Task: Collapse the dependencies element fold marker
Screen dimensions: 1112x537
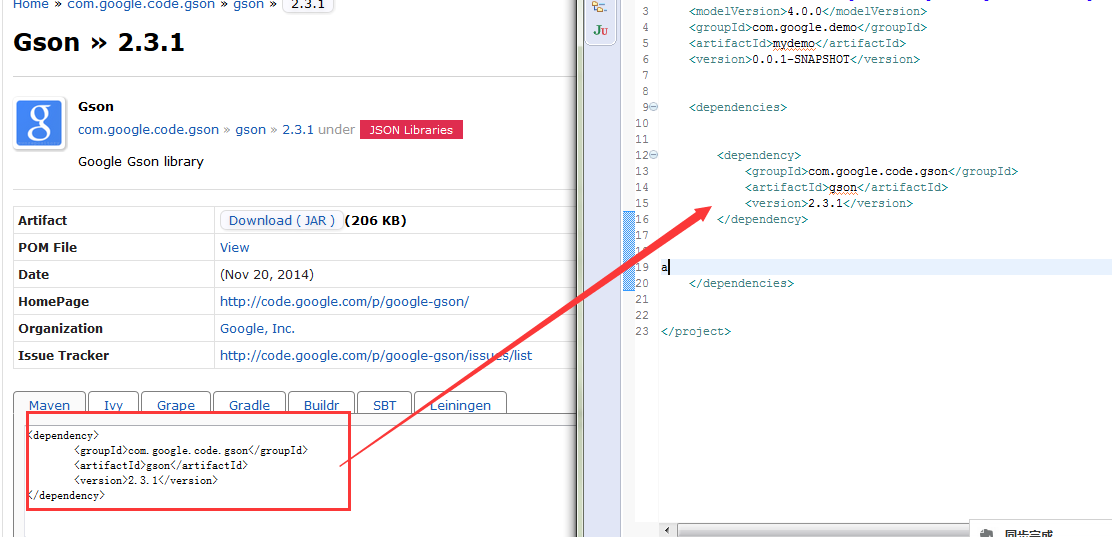Action: click(x=654, y=107)
